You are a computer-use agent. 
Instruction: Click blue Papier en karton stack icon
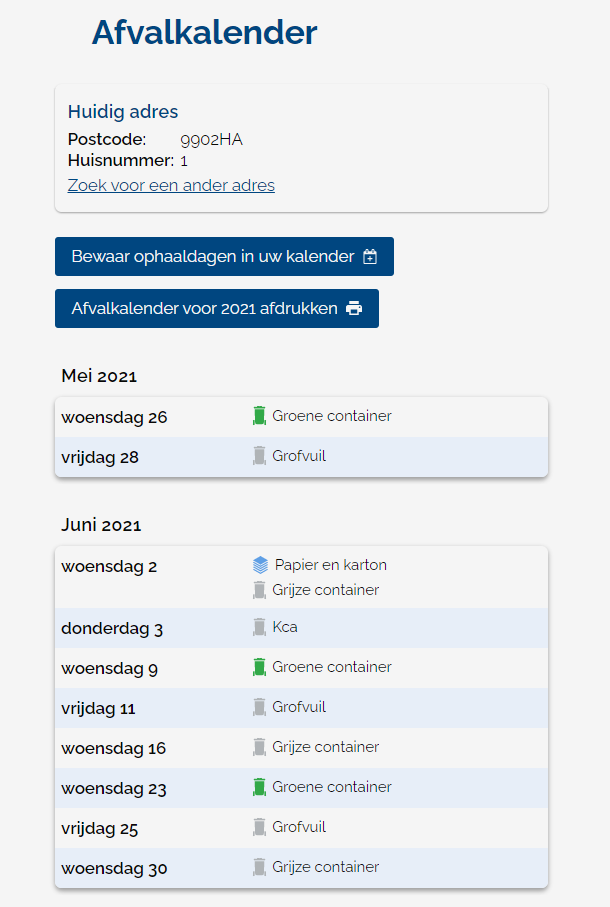click(261, 565)
